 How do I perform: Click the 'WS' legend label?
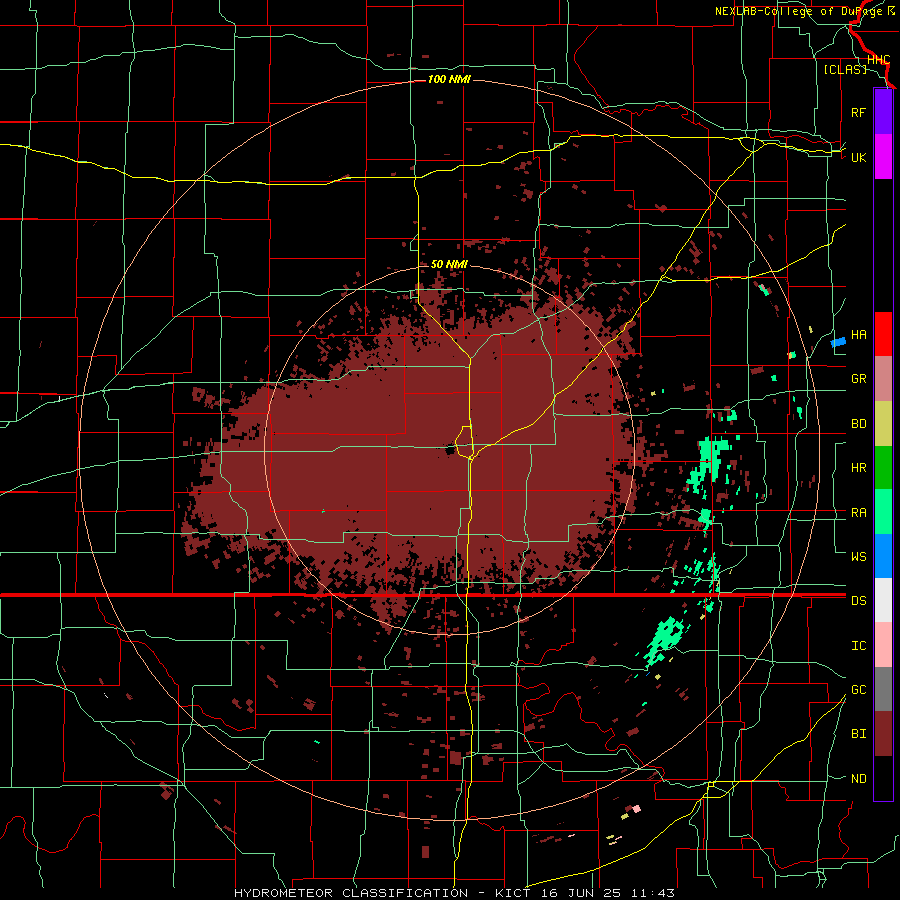tap(858, 557)
